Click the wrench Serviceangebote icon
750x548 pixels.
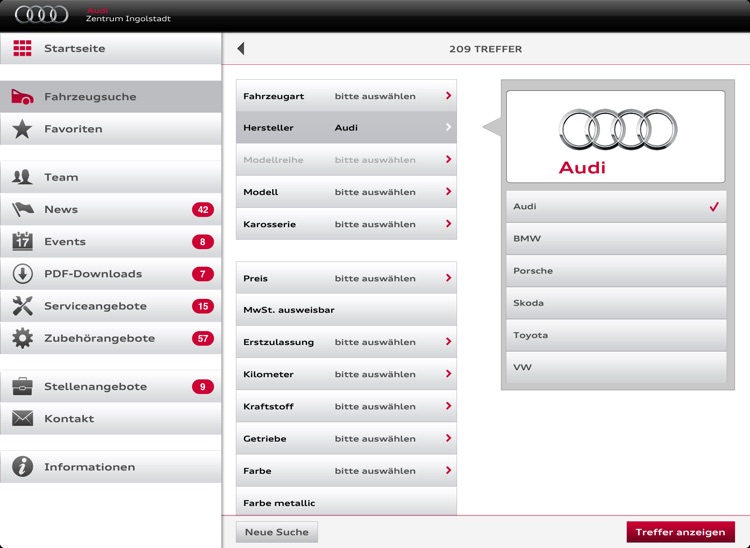click(22, 306)
